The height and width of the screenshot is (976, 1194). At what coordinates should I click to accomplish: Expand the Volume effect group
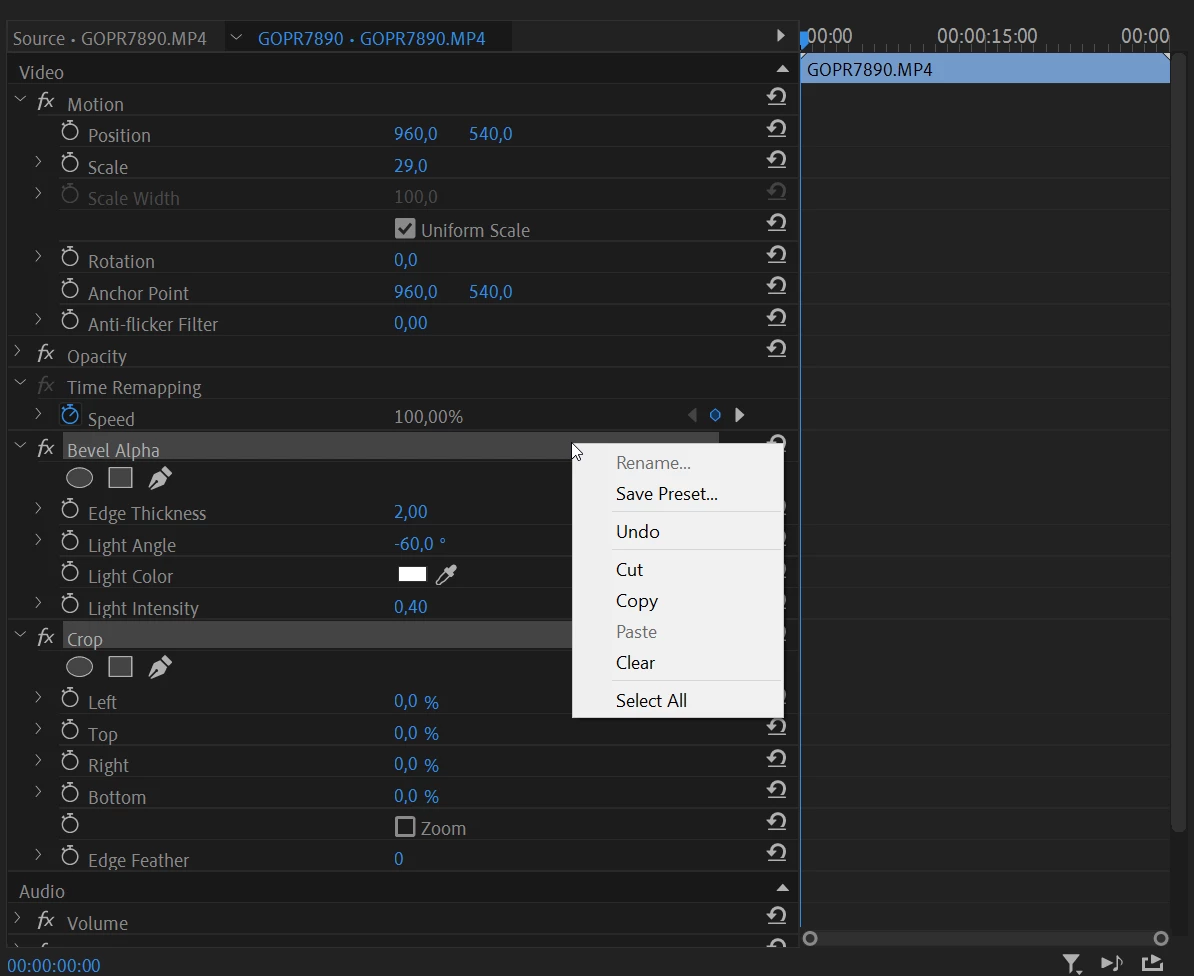pos(18,917)
